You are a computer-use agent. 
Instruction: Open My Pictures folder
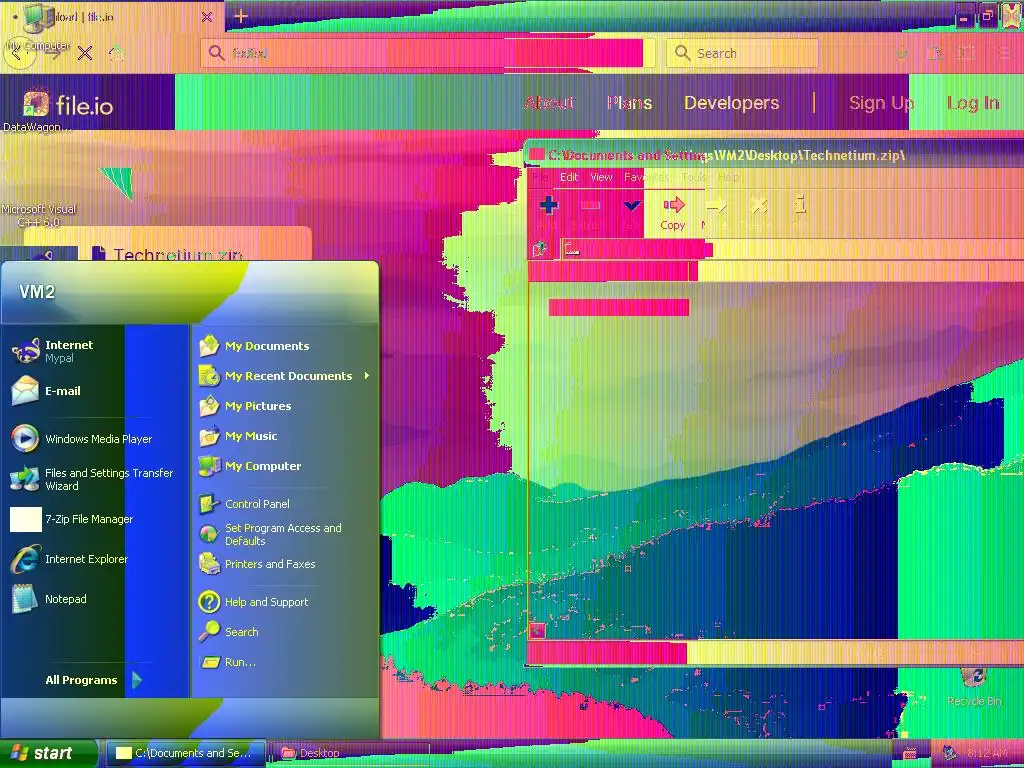coord(246,406)
